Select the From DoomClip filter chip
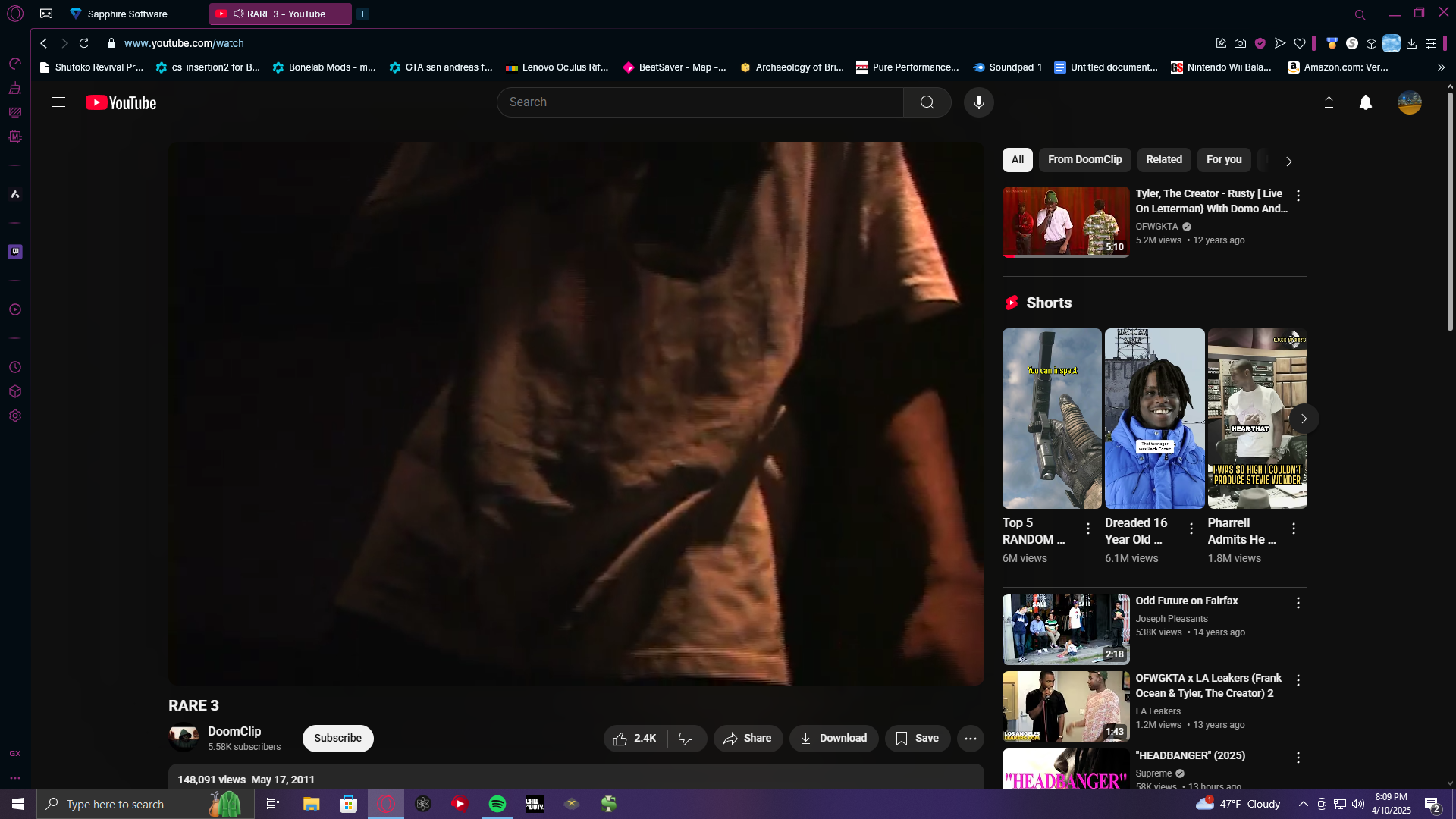Image resolution: width=1456 pixels, height=819 pixels. [x=1084, y=160]
